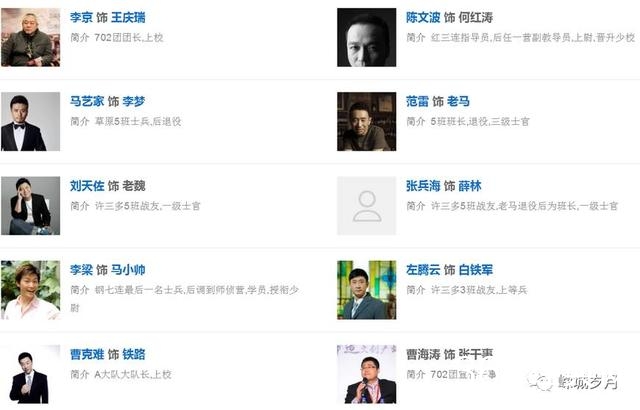The image size is (640, 410).
Task: Open 李梁's photo thumbnail
Action: click(30, 290)
